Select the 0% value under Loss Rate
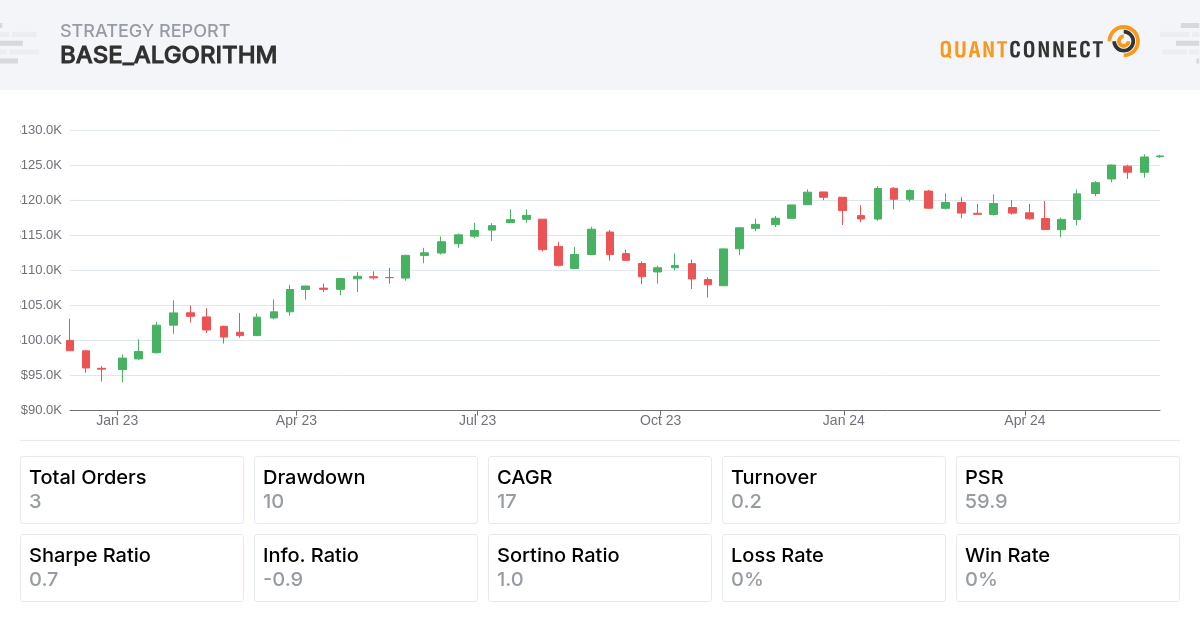The image size is (1200, 632). (747, 580)
